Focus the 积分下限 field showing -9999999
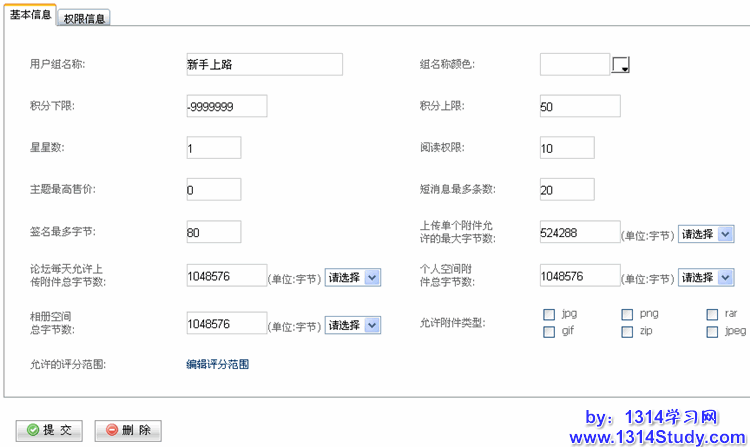This screenshot has height=447, width=750. [226, 106]
